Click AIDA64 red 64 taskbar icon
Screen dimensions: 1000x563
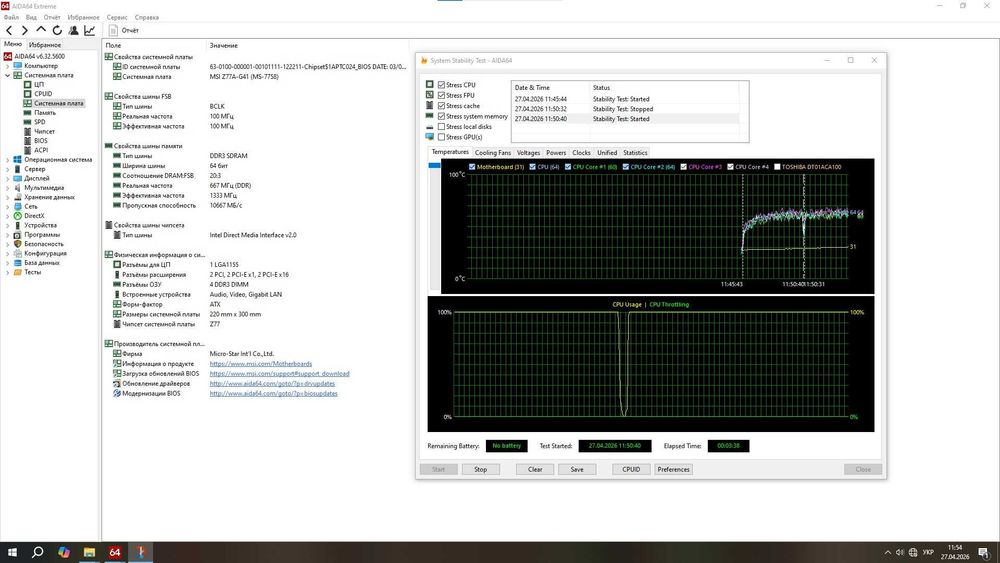pos(115,552)
